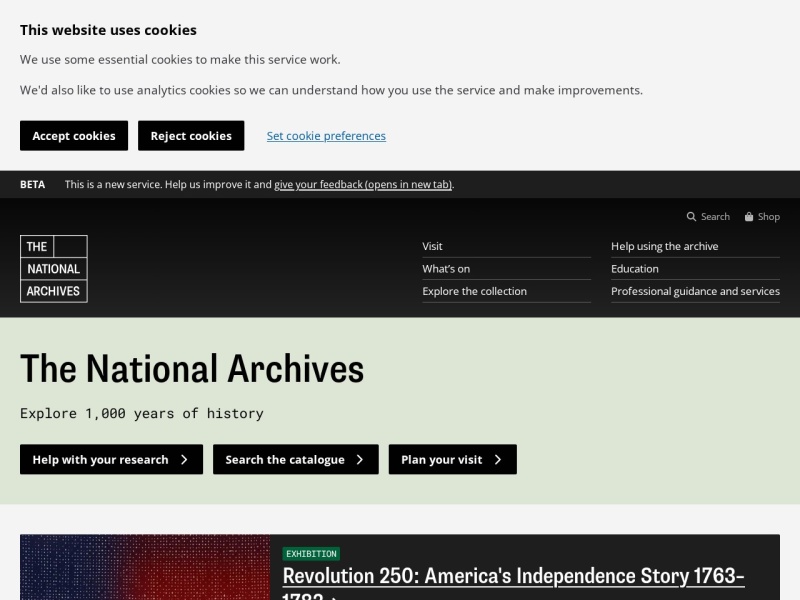
Task: Click the Shop text link in header
Action: [769, 217]
